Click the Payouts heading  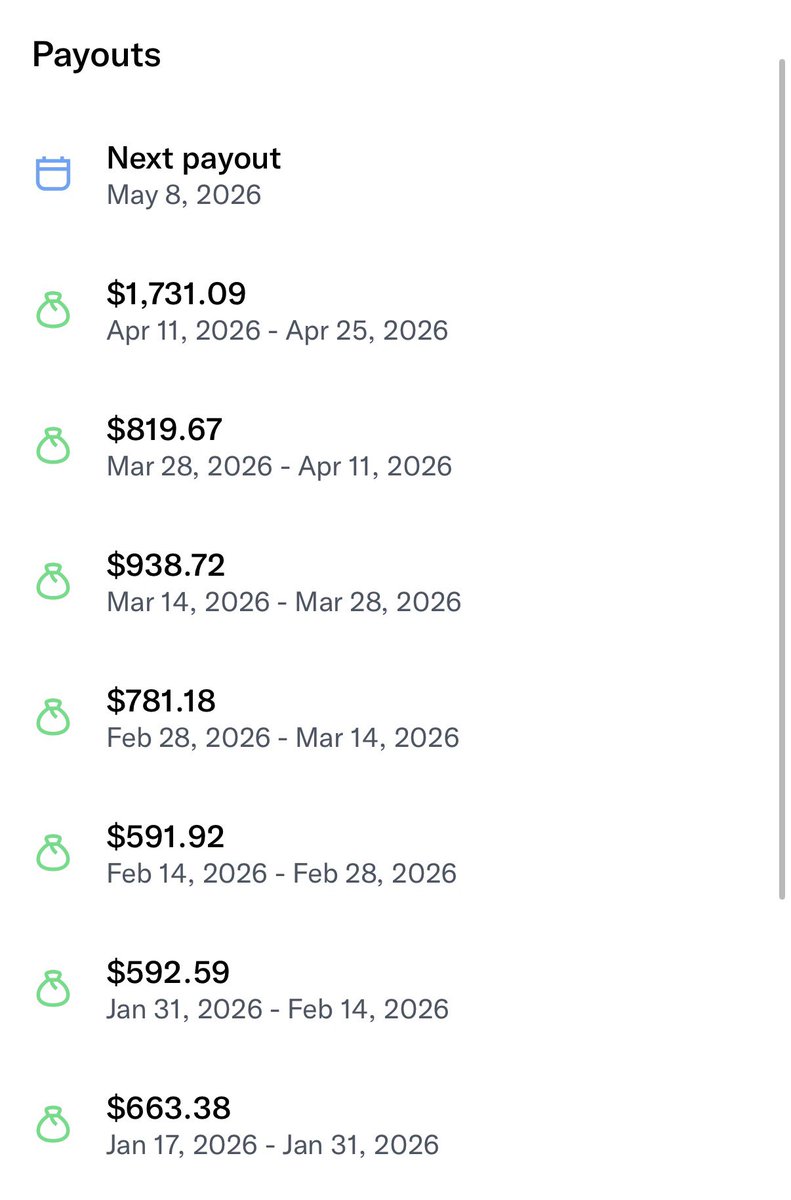click(96, 55)
